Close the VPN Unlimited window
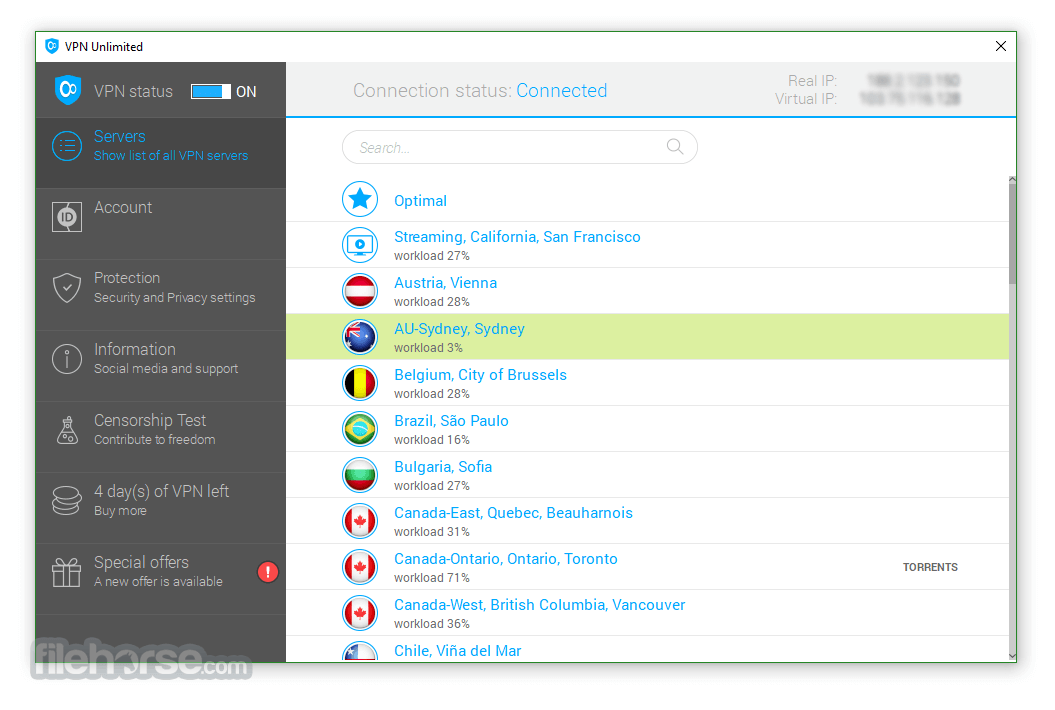 pyautogui.click(x=1001, y=46)
